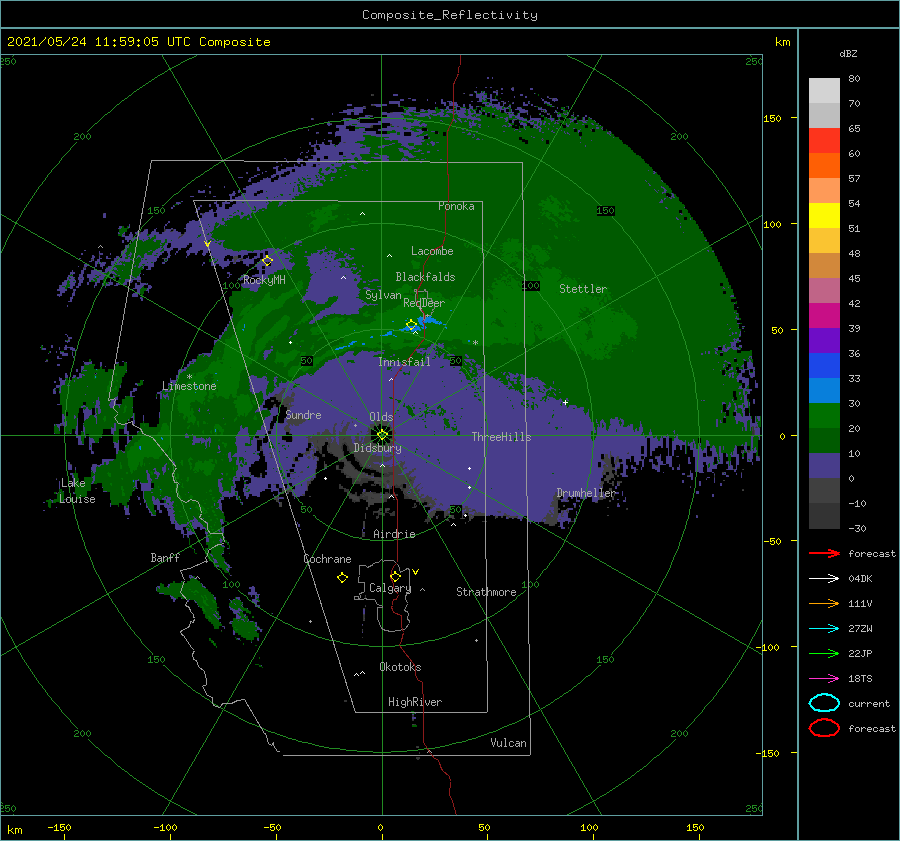Click the Cochrane label
The height and width of the screenshot is (841, 900).
327,559
